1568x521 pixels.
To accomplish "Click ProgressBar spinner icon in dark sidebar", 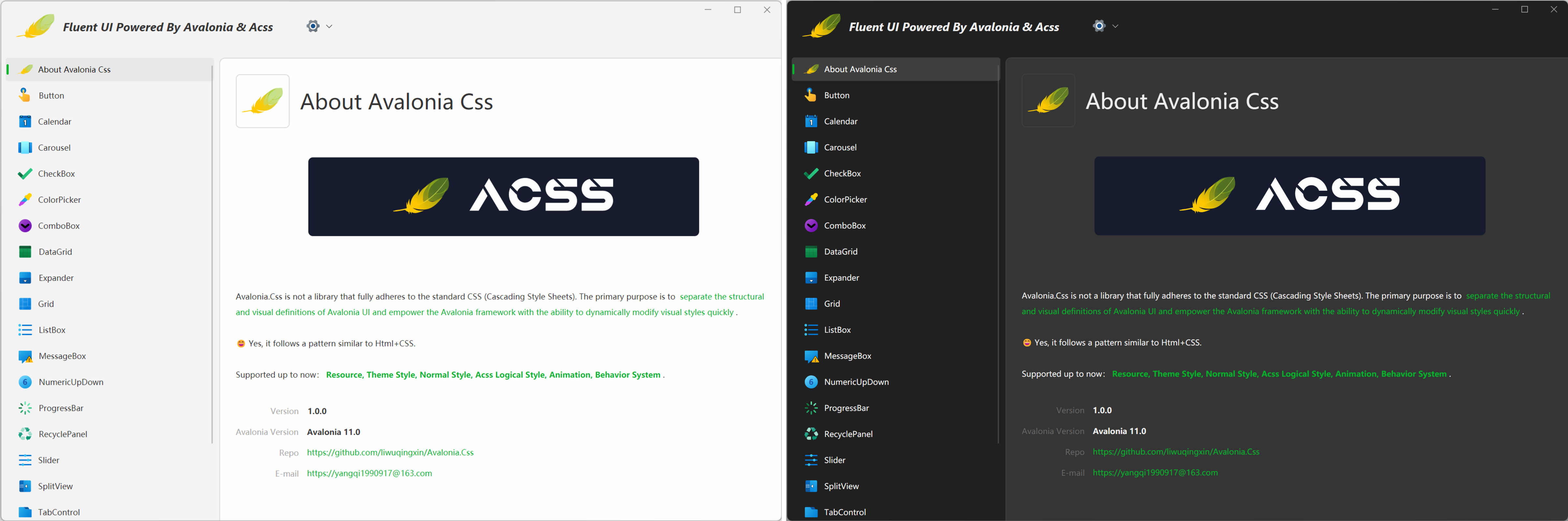I will pos(811,408).
